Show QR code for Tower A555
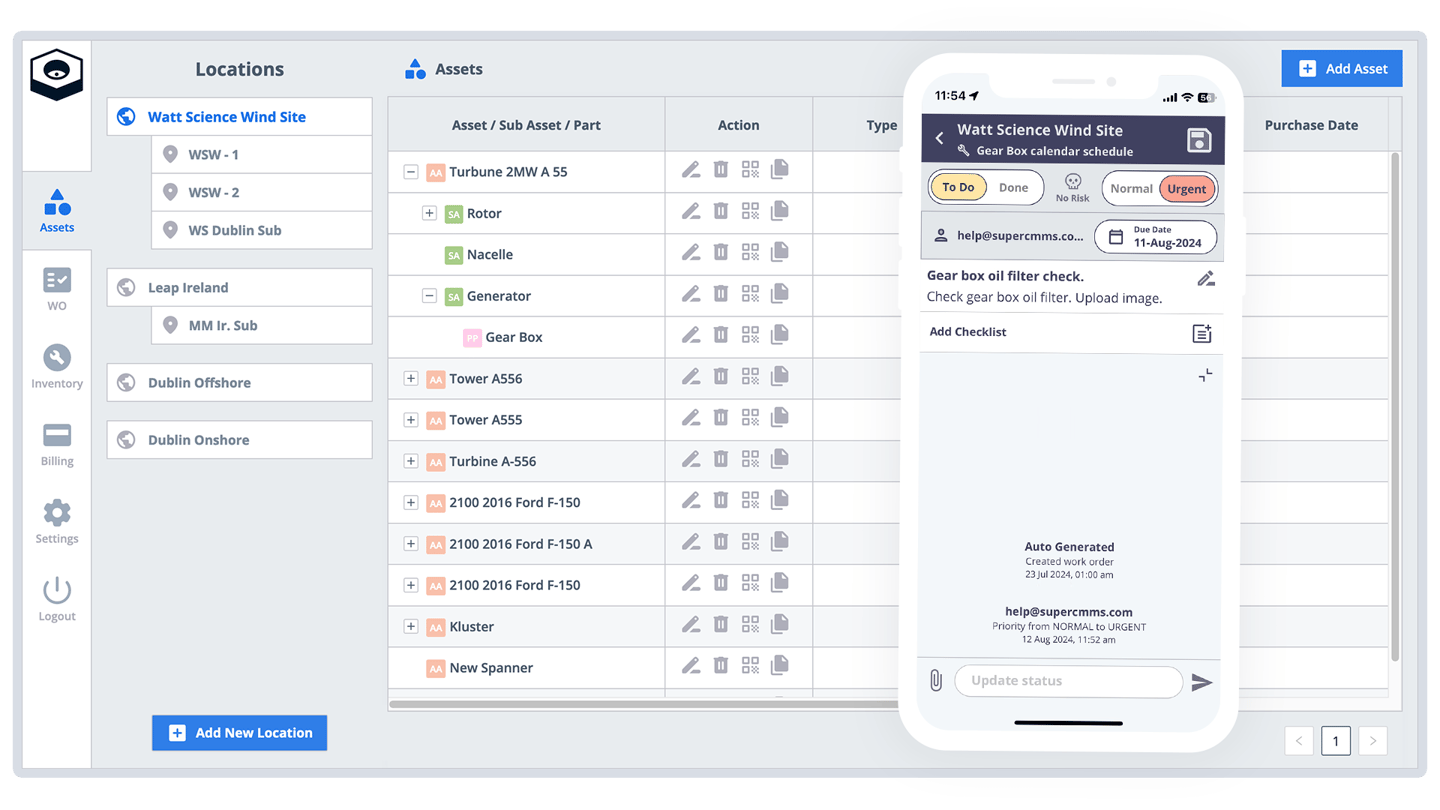 coord(750,419)
